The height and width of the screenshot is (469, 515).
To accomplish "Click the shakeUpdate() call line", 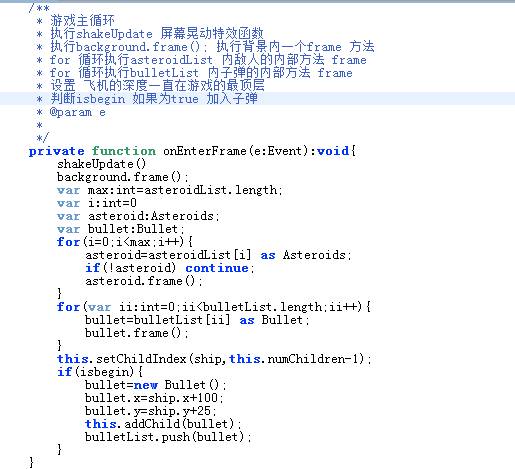I will pyautogui.click(x=102, y=164).
